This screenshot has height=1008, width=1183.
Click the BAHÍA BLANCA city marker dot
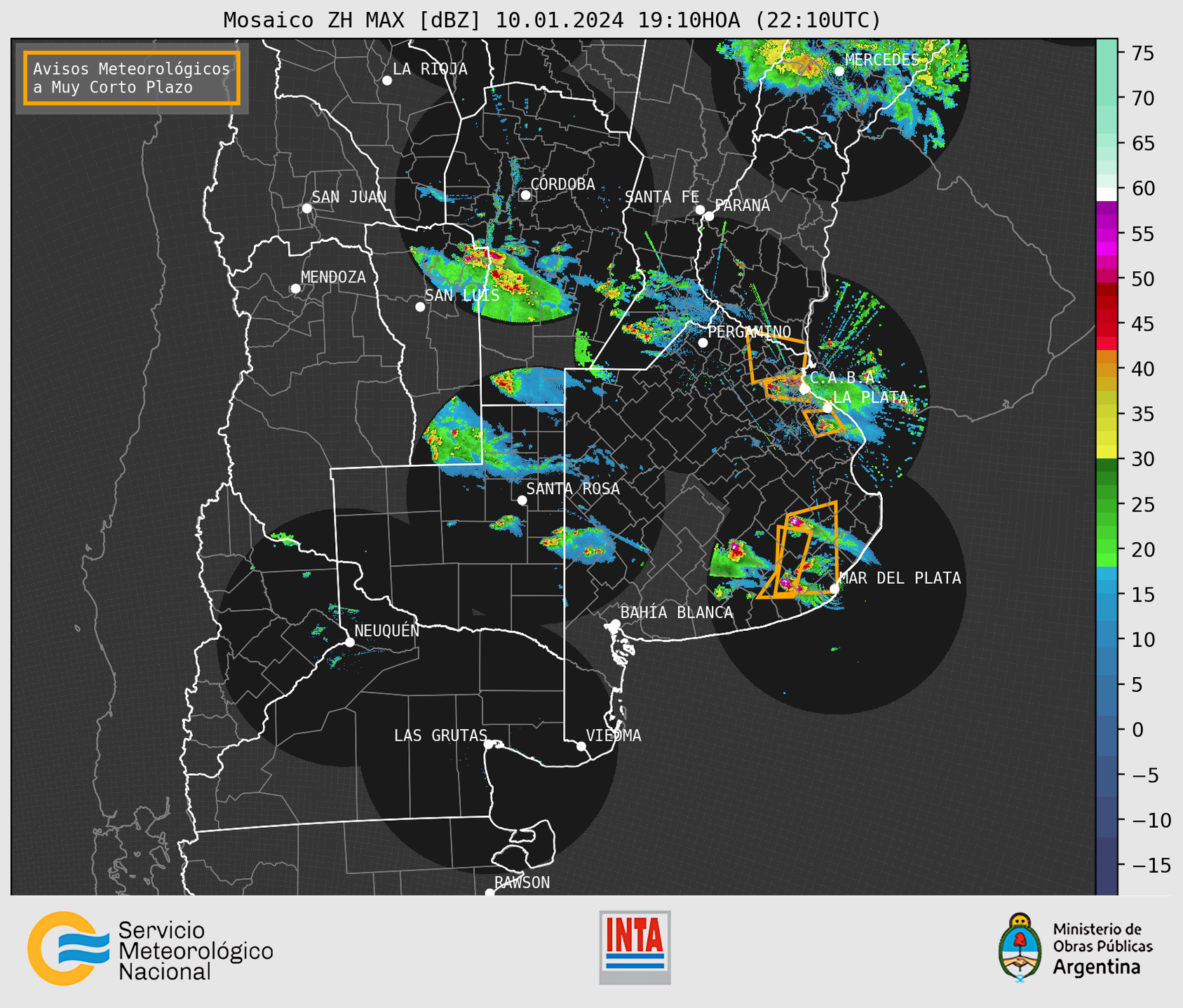pyautogui.click(x=615, y=624)
